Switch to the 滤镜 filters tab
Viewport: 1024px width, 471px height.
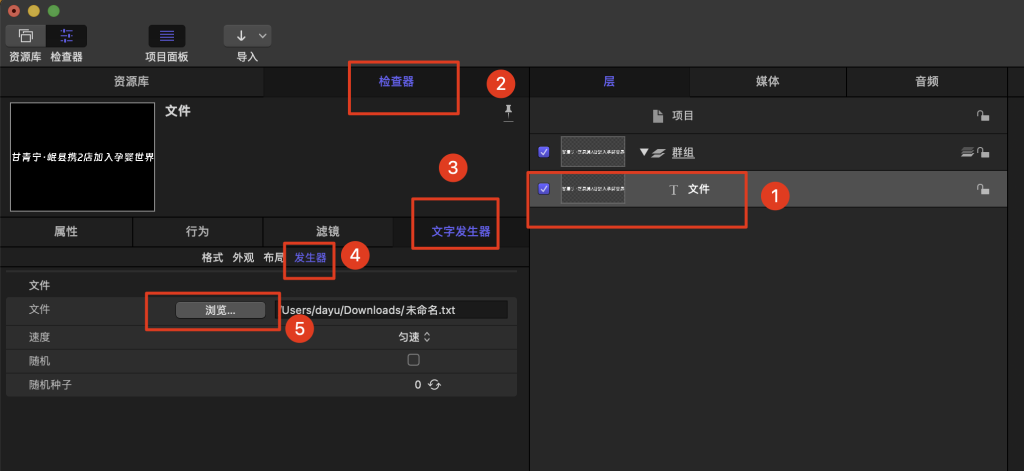coord(327,232)
